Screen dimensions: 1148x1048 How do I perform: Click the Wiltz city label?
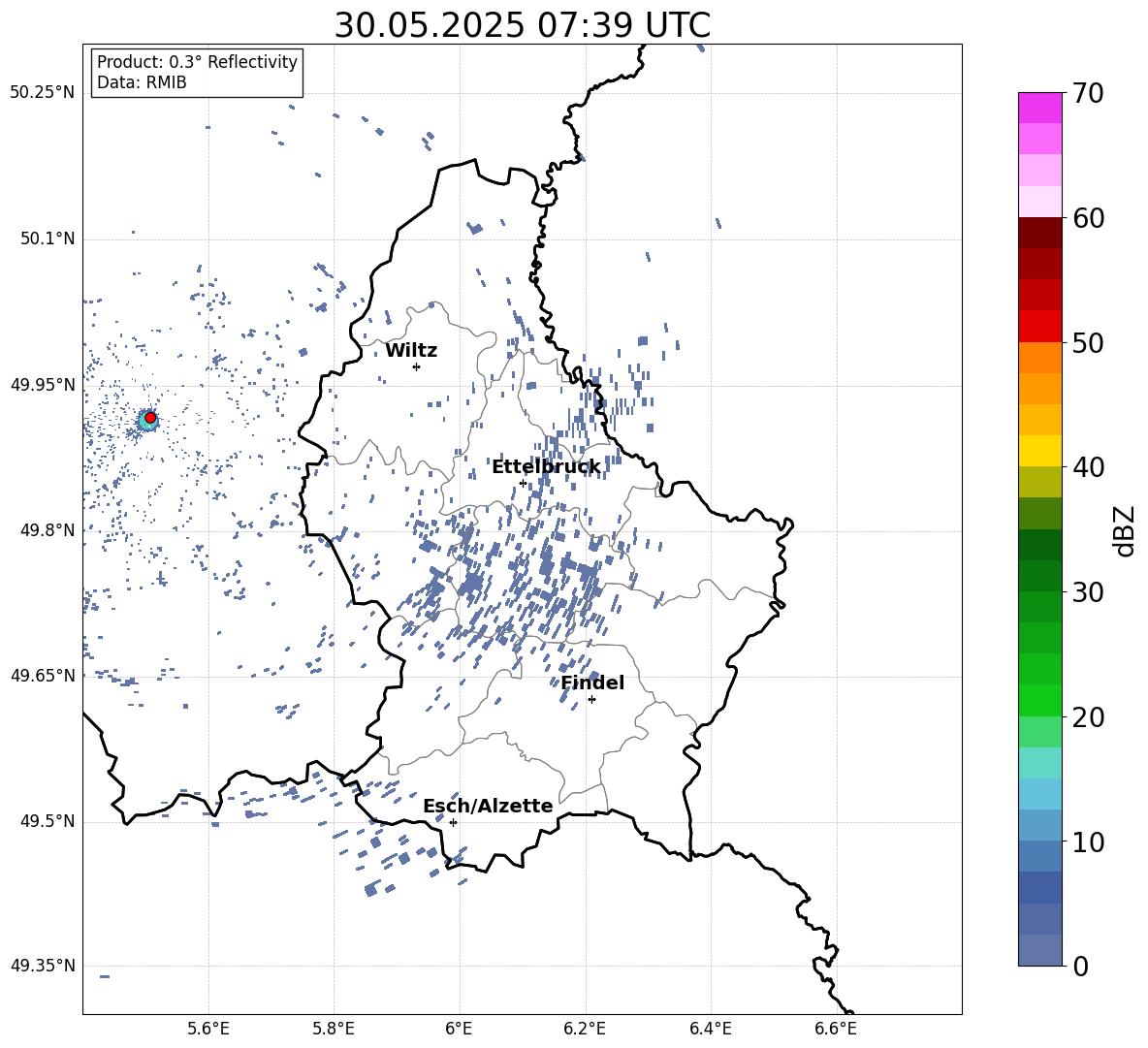(x=411, y=351)
